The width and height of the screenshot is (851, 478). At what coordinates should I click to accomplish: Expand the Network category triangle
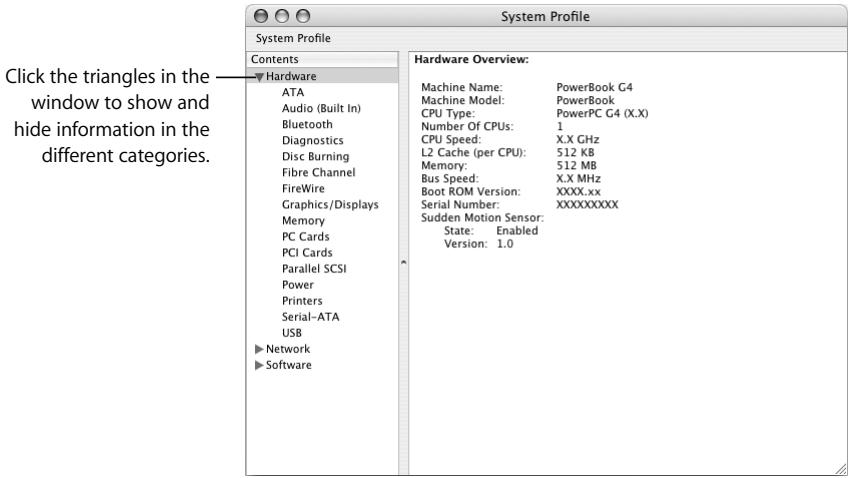pos(259,349)
